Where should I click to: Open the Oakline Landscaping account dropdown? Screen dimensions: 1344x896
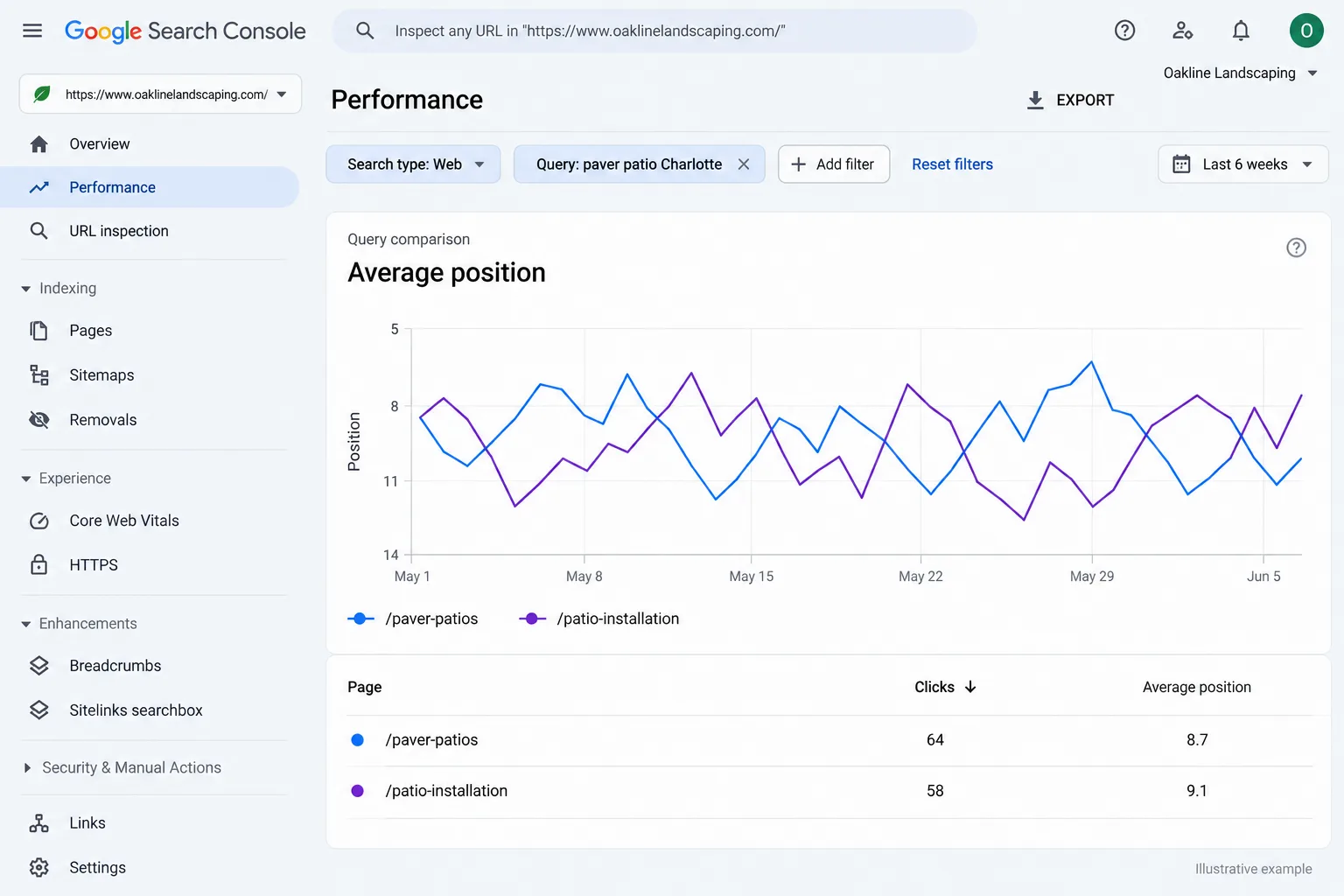point(1241,73)
